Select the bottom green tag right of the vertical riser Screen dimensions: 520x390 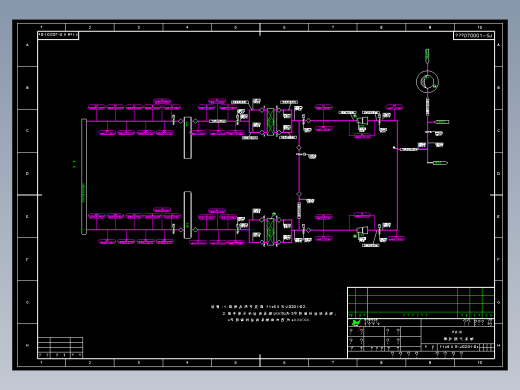440,163
